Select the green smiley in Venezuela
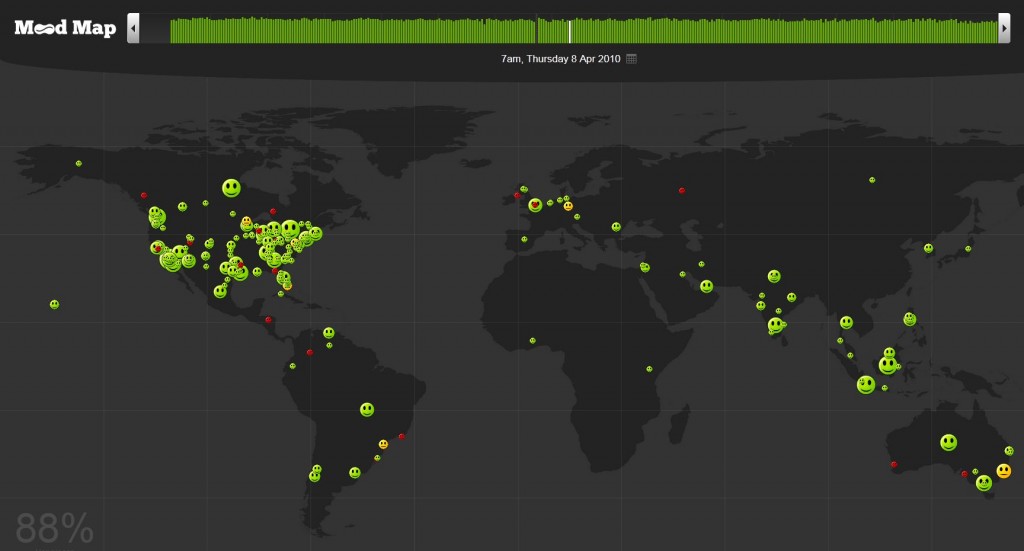Viewport: 1024px width, 551px height. point(328,333)
